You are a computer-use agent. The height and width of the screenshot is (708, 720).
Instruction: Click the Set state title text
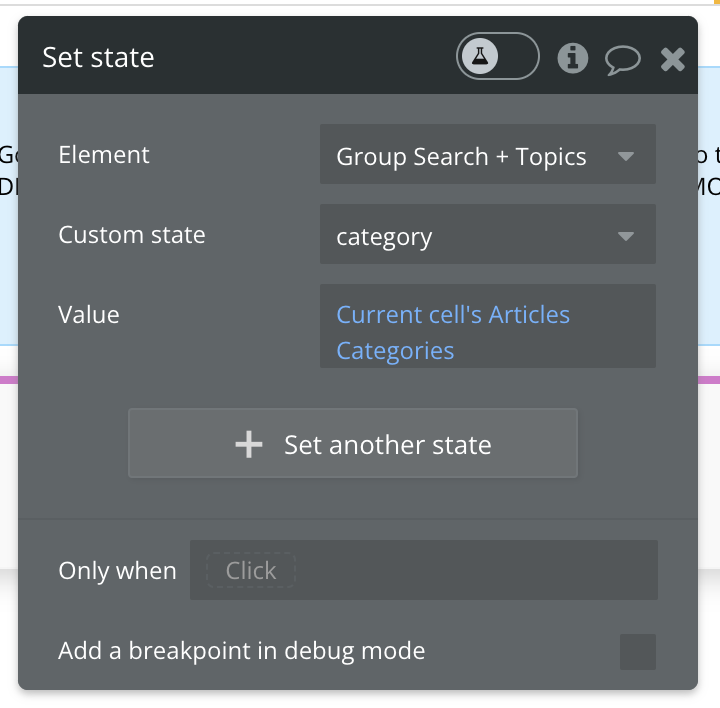click(x=98, y=57)
